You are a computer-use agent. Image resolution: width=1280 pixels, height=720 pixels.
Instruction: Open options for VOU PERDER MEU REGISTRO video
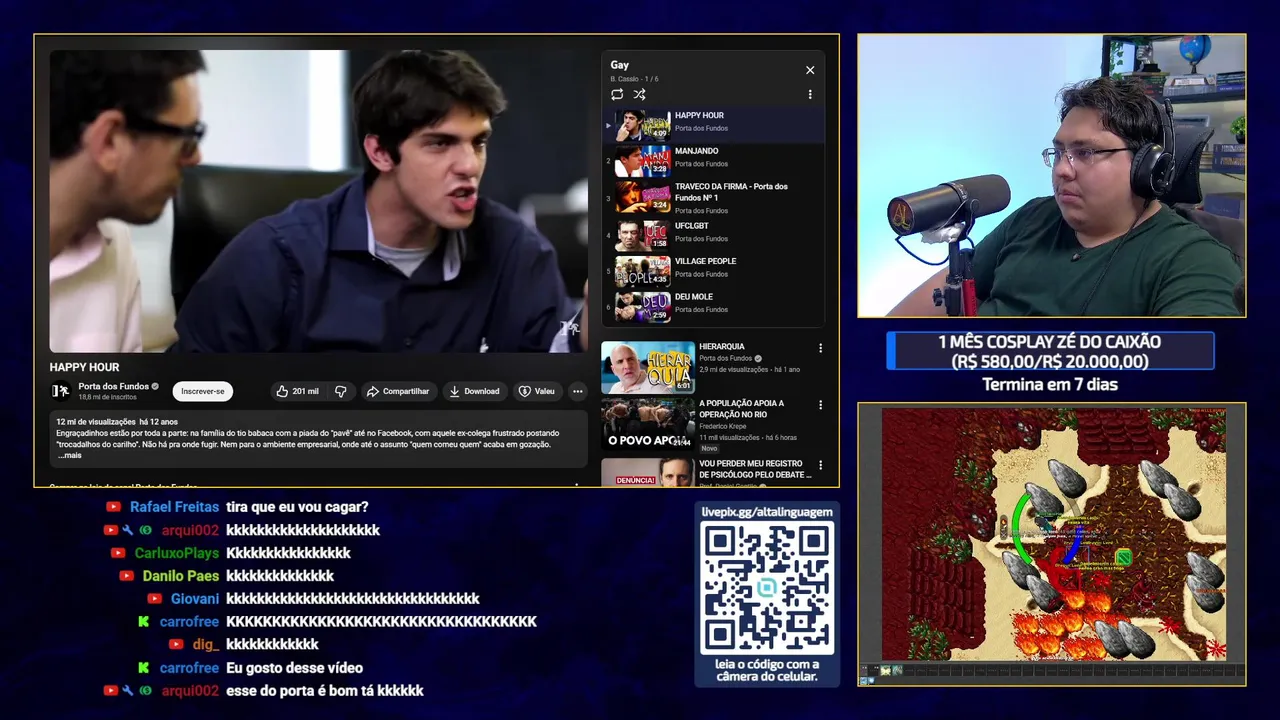pos(820,465)
